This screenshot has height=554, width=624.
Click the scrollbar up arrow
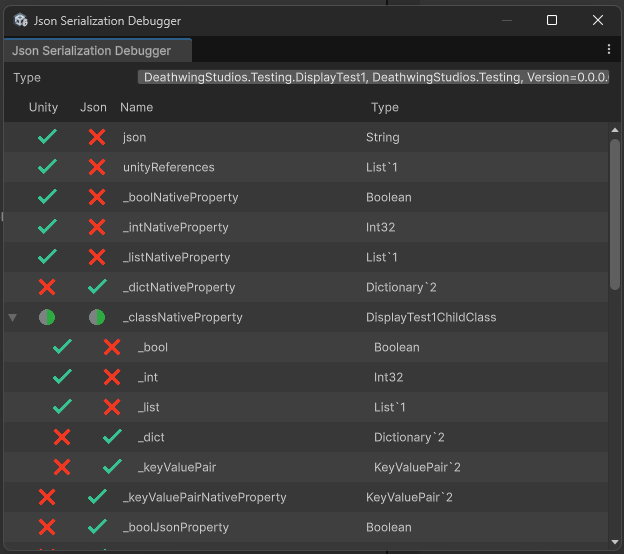click(615, 130)
